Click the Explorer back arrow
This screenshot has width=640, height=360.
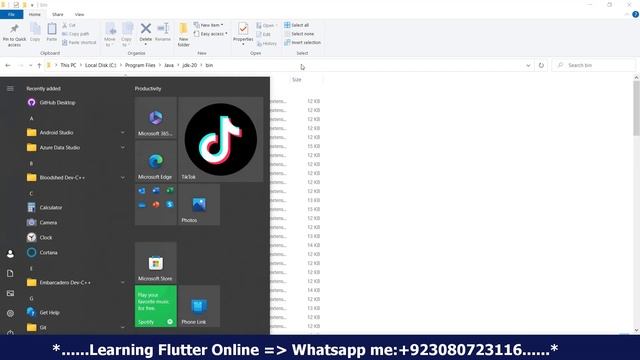8,65
